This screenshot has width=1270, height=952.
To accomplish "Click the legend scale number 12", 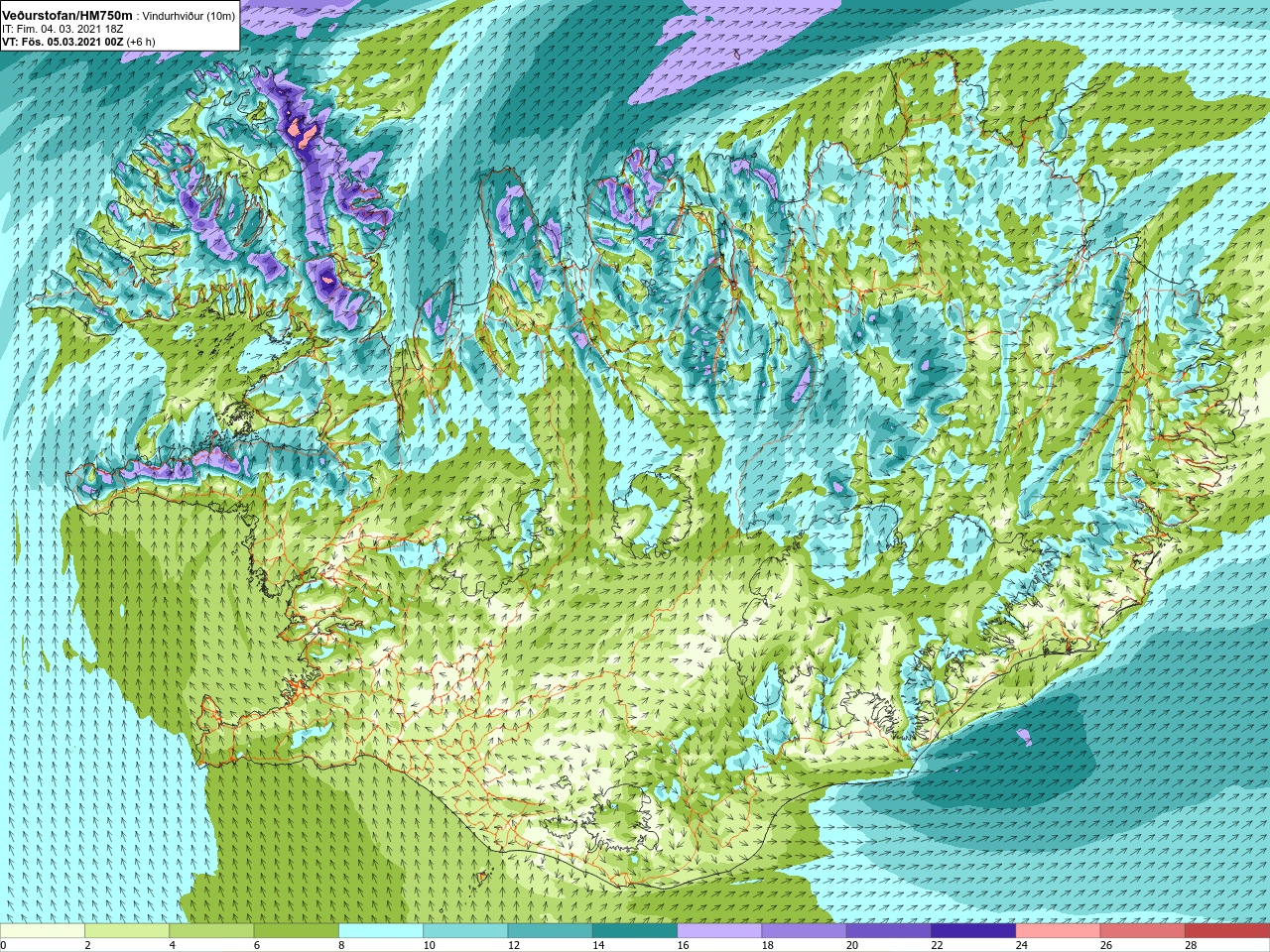I will 514,945.
